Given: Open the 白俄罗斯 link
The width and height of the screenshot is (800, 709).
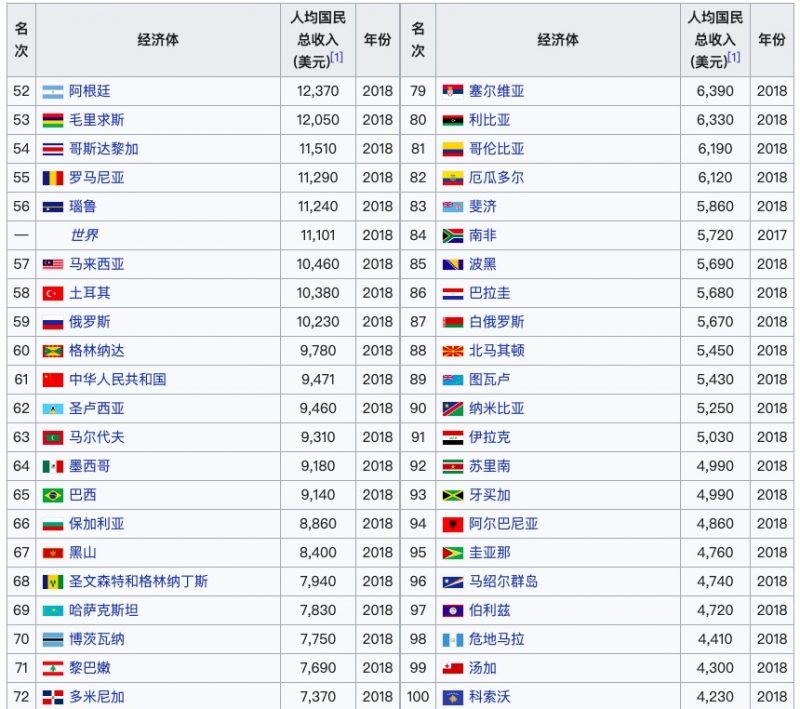Looking at the screenshot, I should (x=496, y=322).
